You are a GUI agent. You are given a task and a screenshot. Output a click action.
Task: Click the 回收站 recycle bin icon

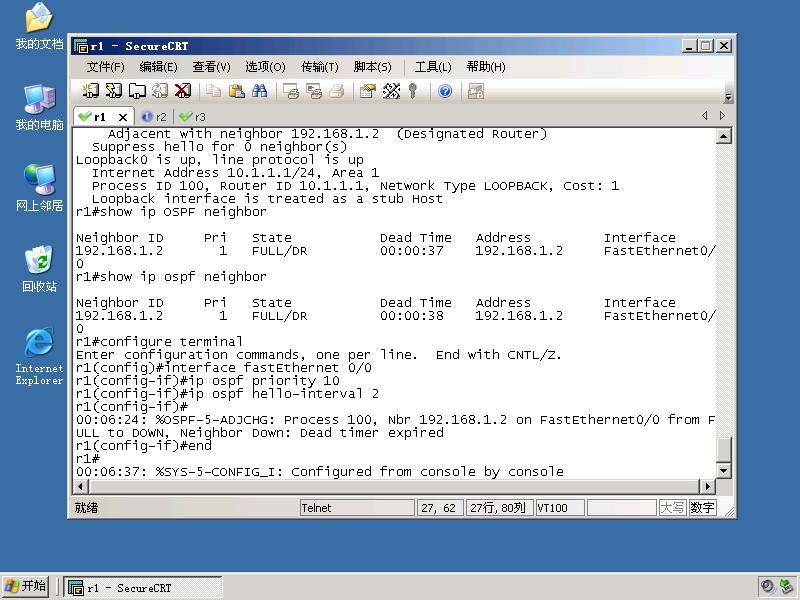(x=39, y=269)
